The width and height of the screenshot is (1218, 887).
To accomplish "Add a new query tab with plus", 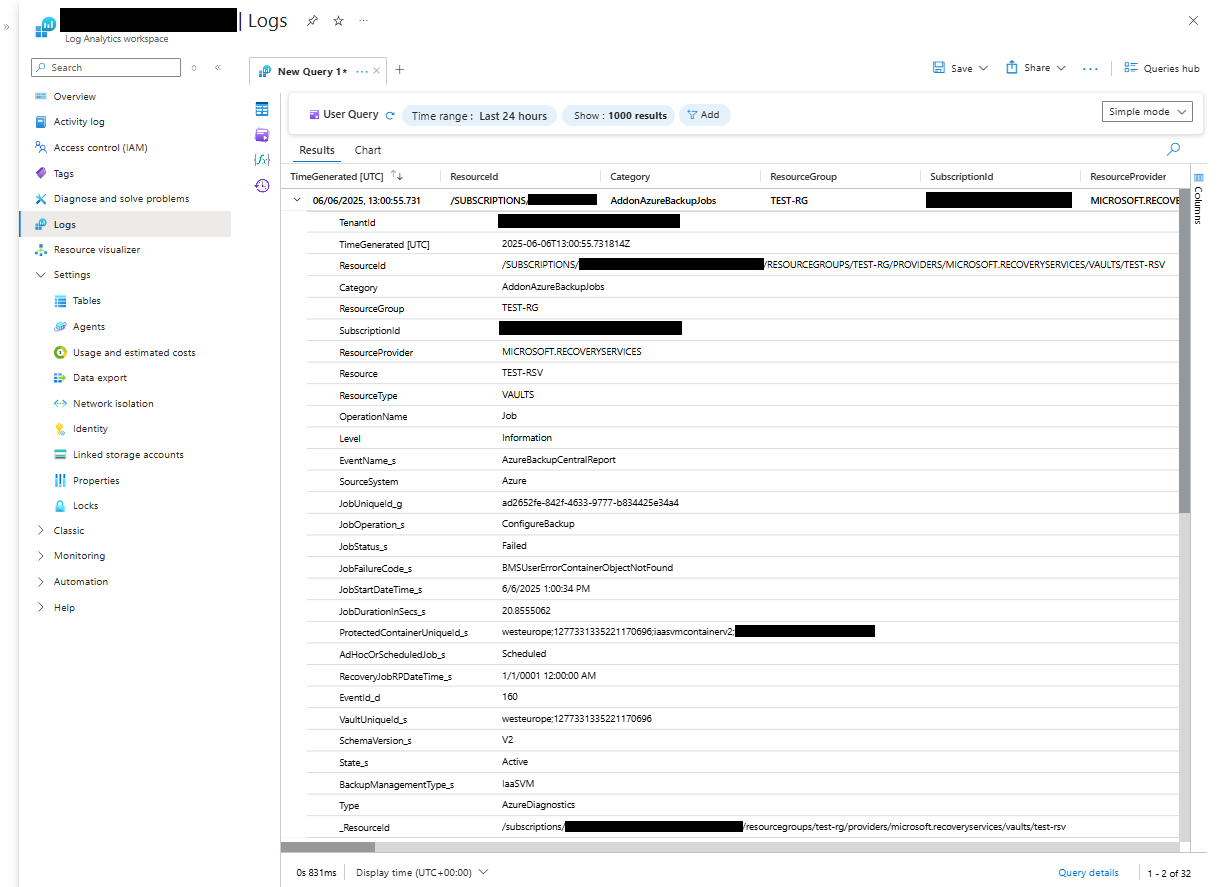I will pyautogui.click(x=400, y=70).
